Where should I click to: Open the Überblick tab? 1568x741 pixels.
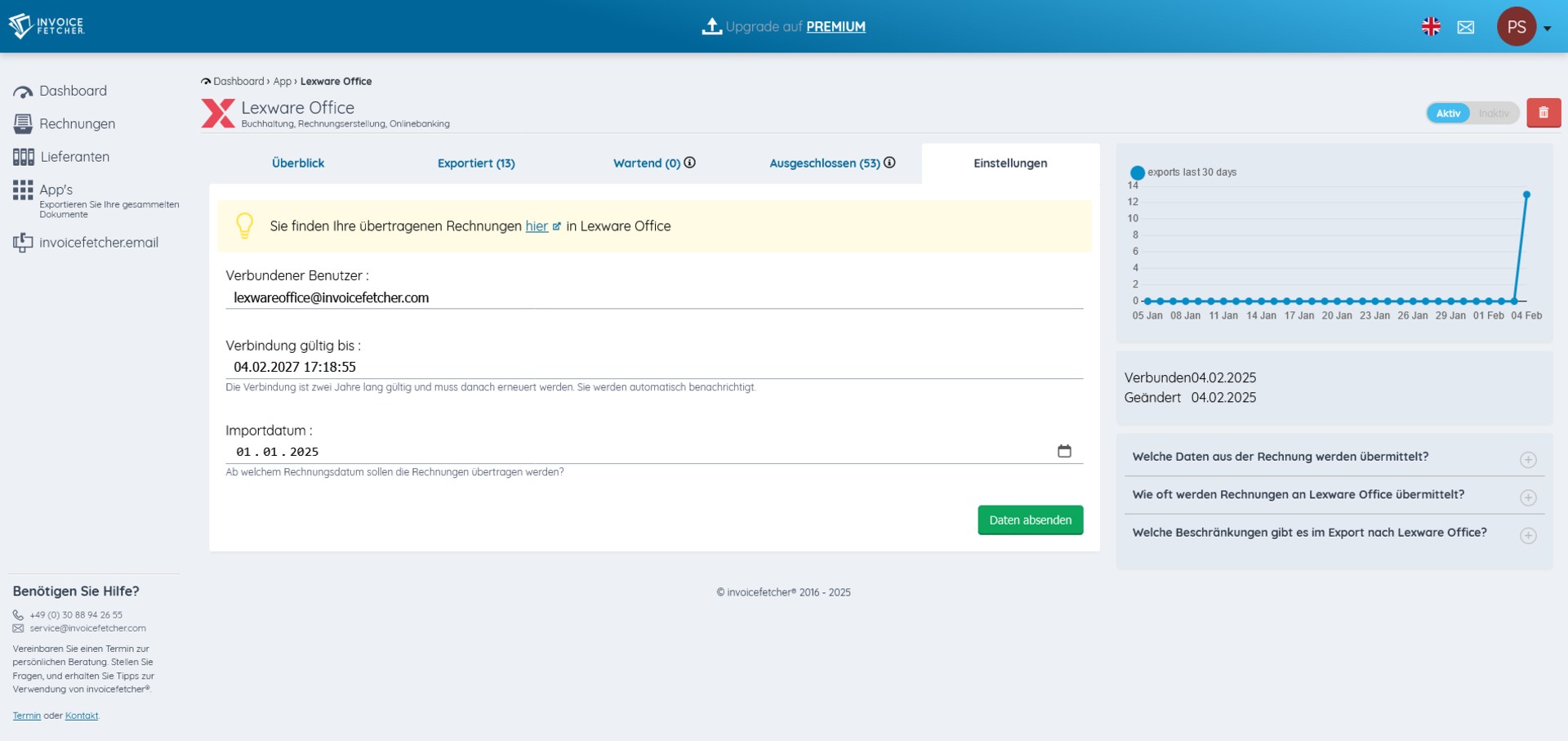298,163
